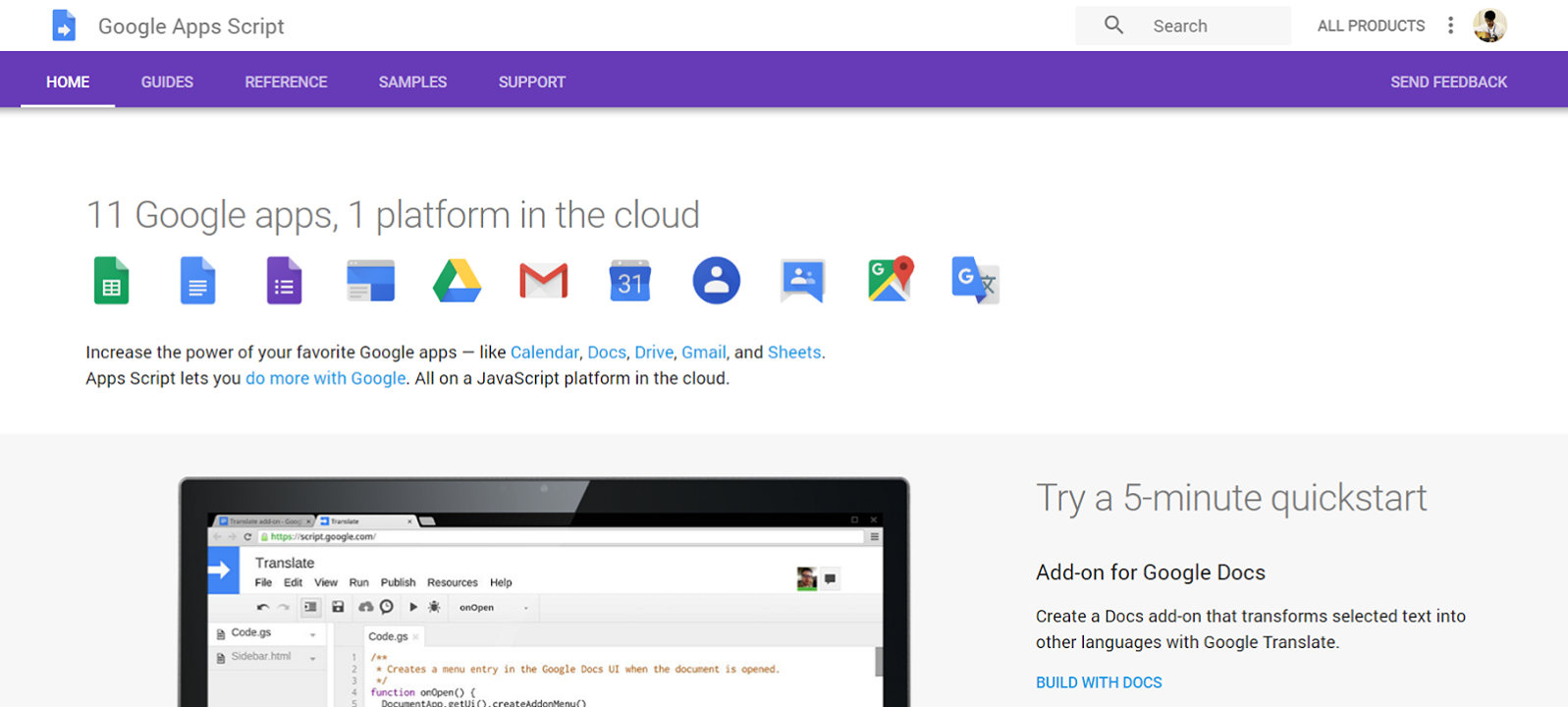Open the Google Groups icon

tap(803, 281)
